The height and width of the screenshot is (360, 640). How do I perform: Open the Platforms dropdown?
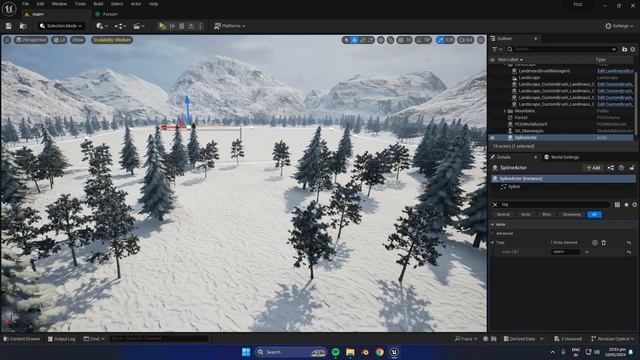pos(230,26)
